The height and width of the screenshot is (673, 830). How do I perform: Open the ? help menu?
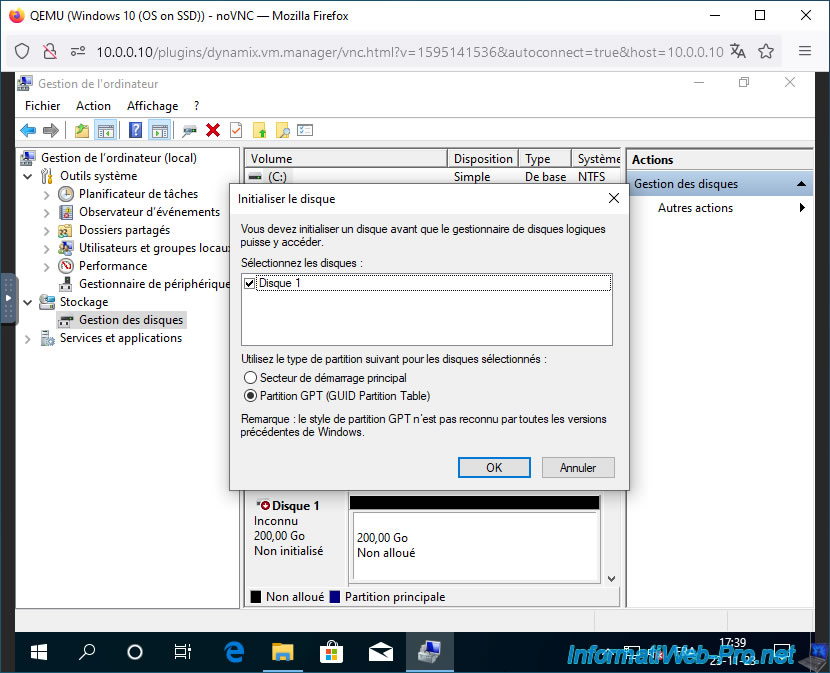[x=196, y=106]
